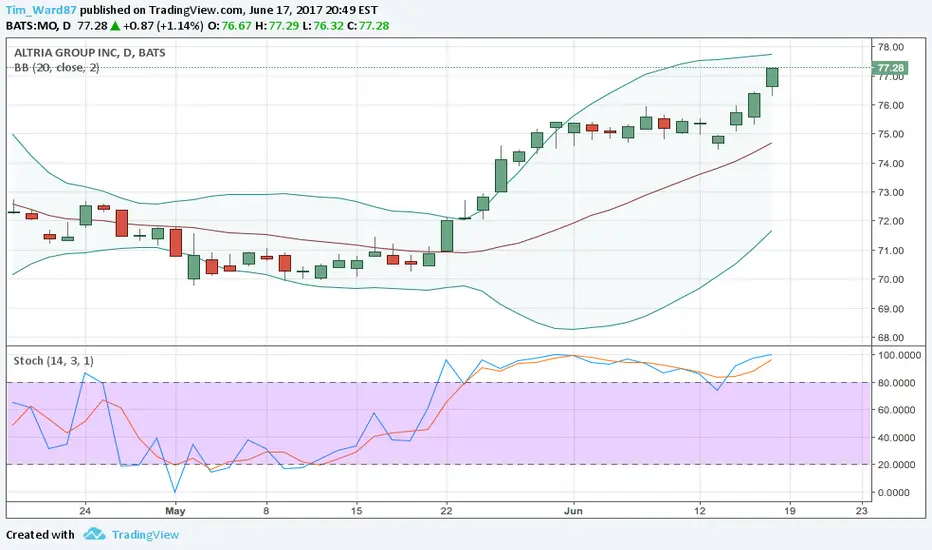Click the tall green candle on May 22
The image size is (932, 550).
(x=446, y=236)
